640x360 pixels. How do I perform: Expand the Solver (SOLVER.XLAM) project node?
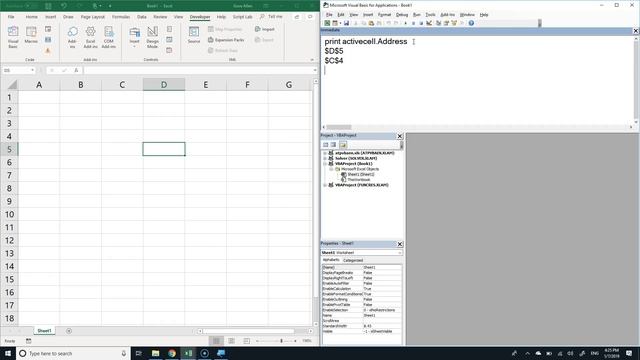coord(325,158)
